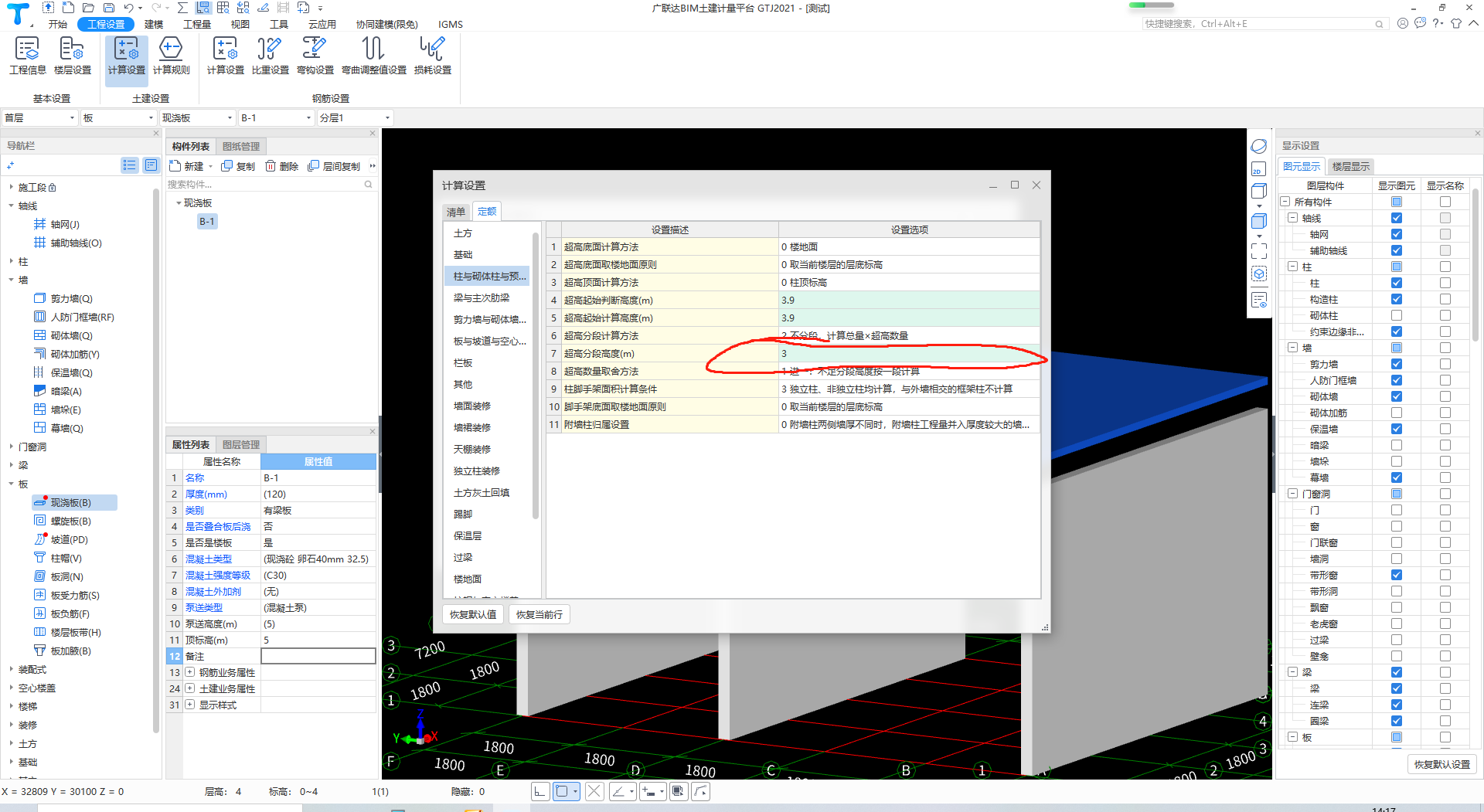Open the 分层1 layer dropdown

coord(355,117)
